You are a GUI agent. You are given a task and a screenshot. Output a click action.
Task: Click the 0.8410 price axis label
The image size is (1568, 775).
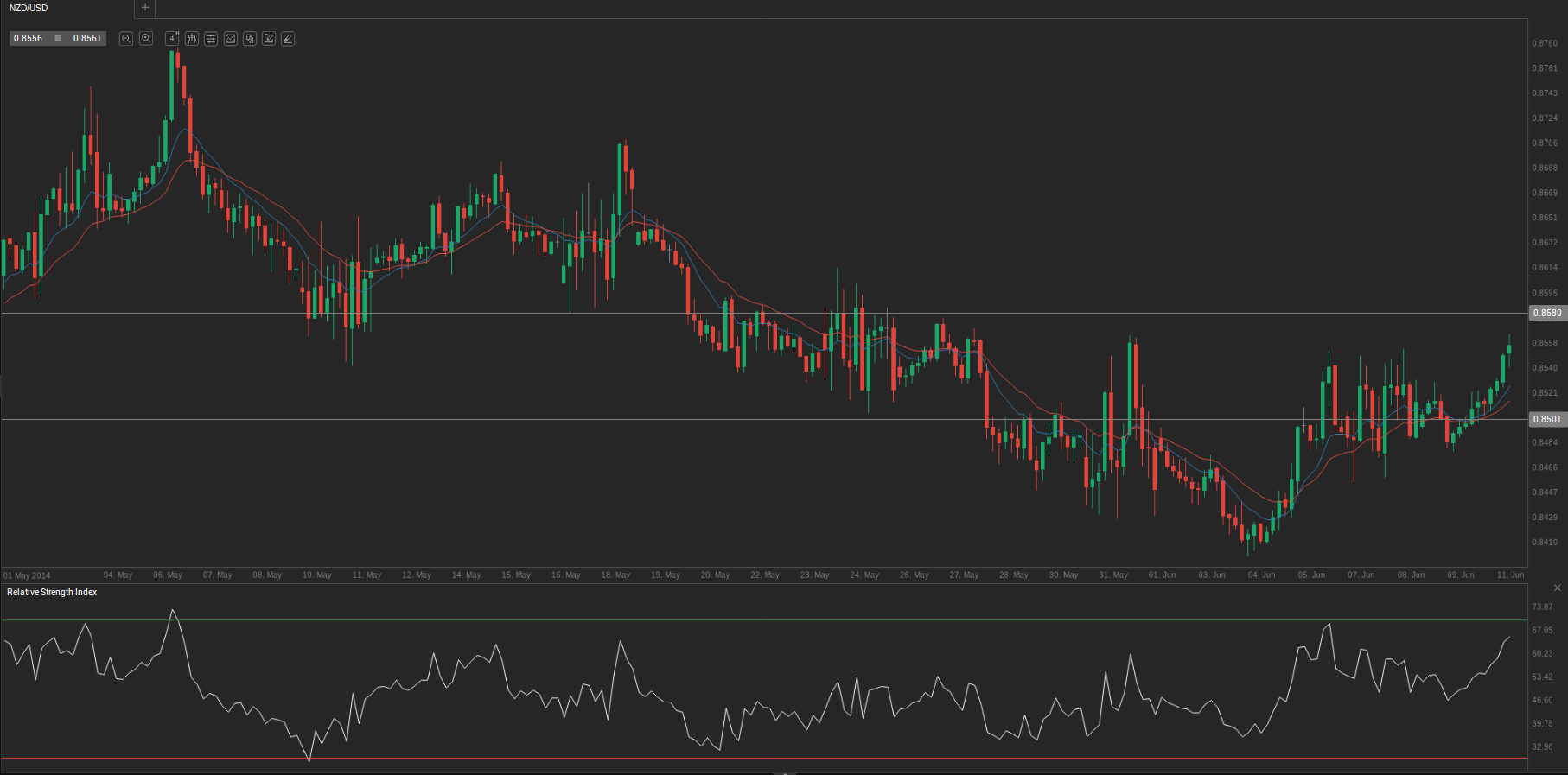(x=1545, y=543)
